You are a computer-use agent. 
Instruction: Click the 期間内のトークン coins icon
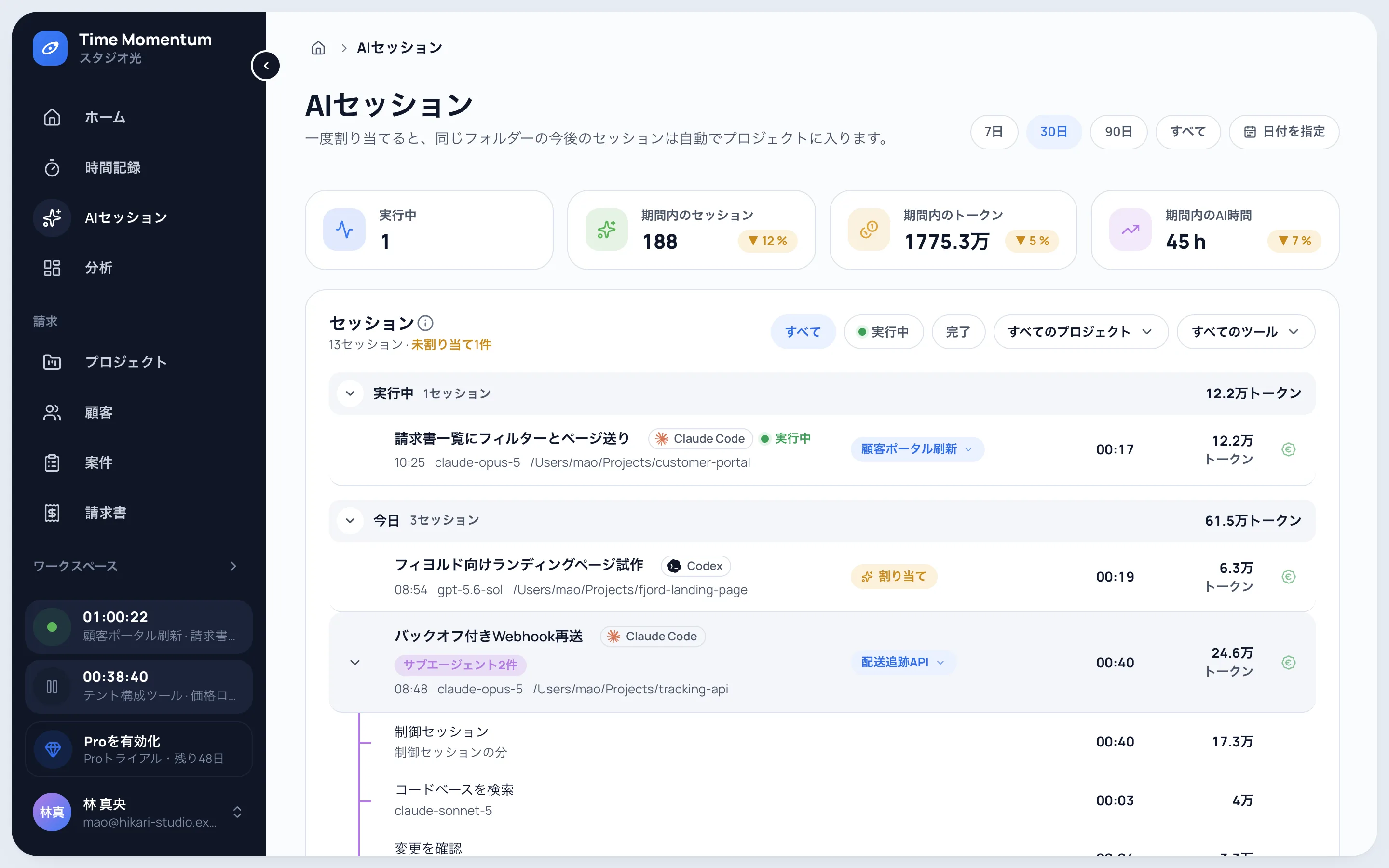pos(869,230)
